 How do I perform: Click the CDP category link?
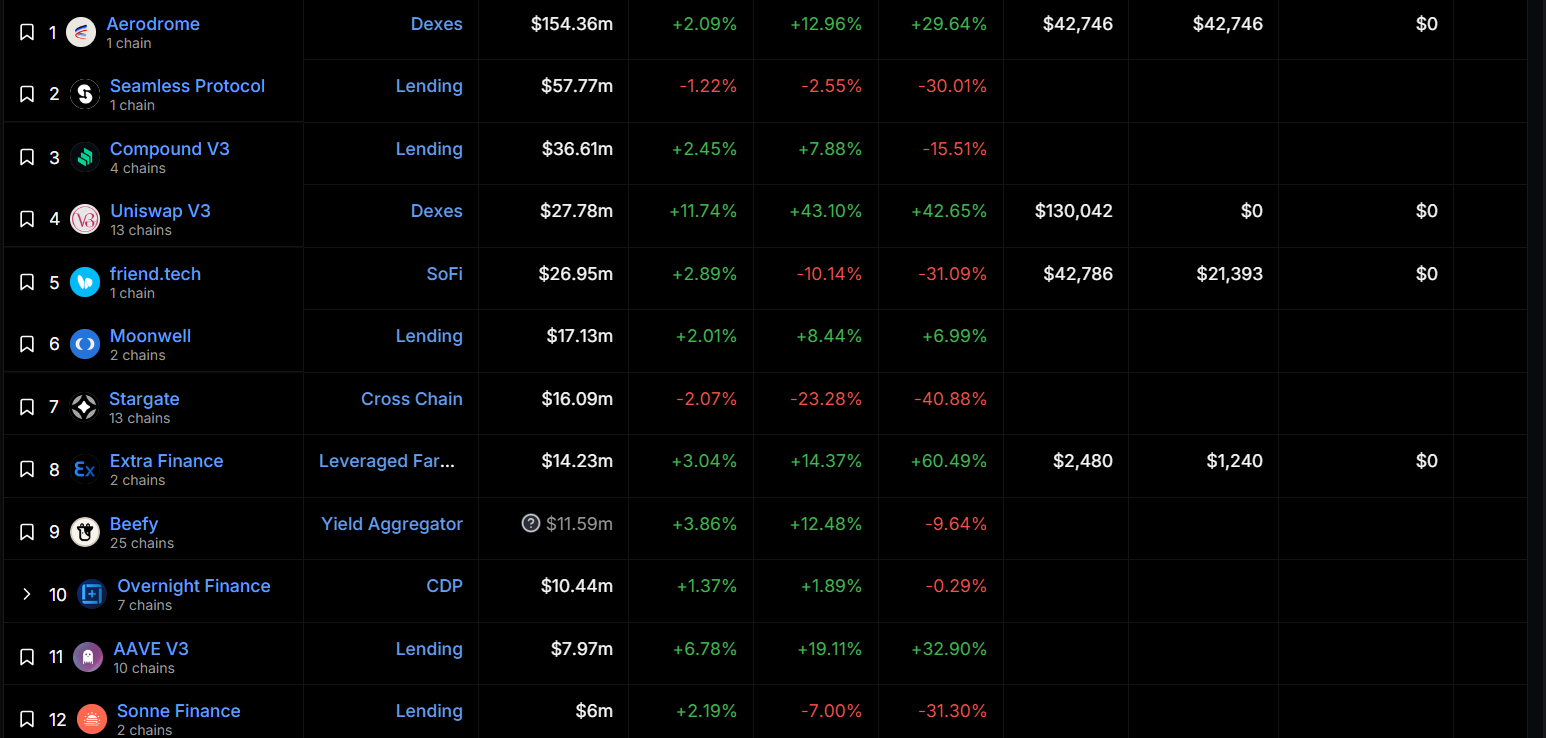tap(444, 586)
